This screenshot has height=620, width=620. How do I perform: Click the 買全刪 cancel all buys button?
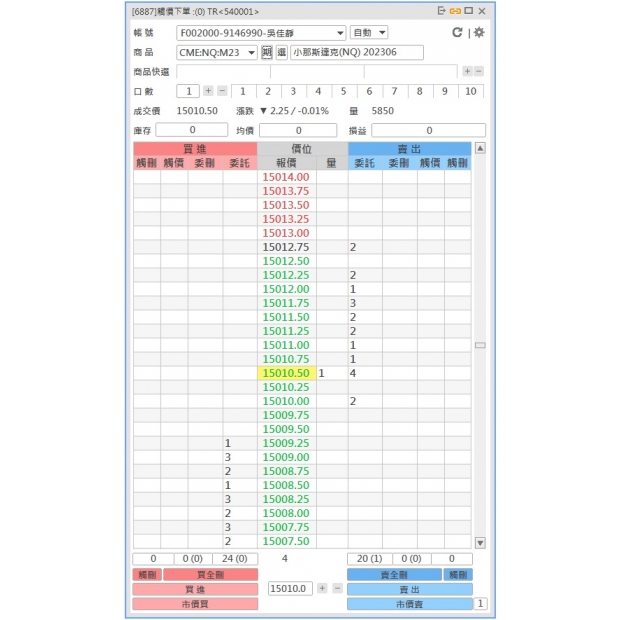point(210,575)
